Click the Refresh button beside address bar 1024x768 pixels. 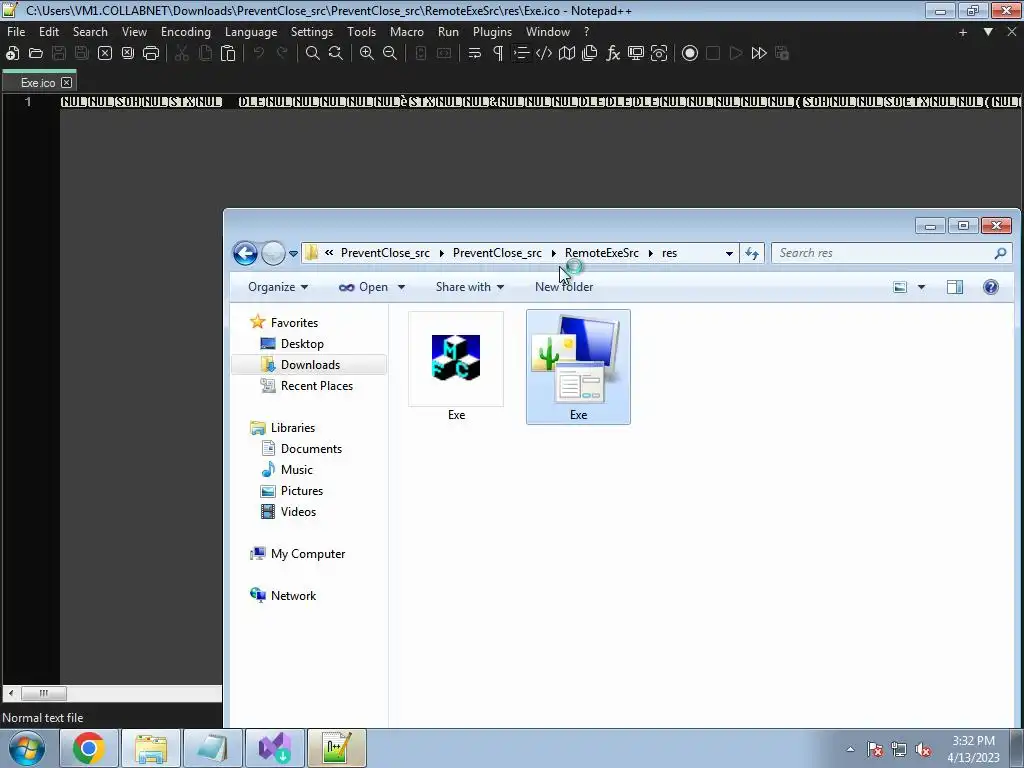coord(752,253)
